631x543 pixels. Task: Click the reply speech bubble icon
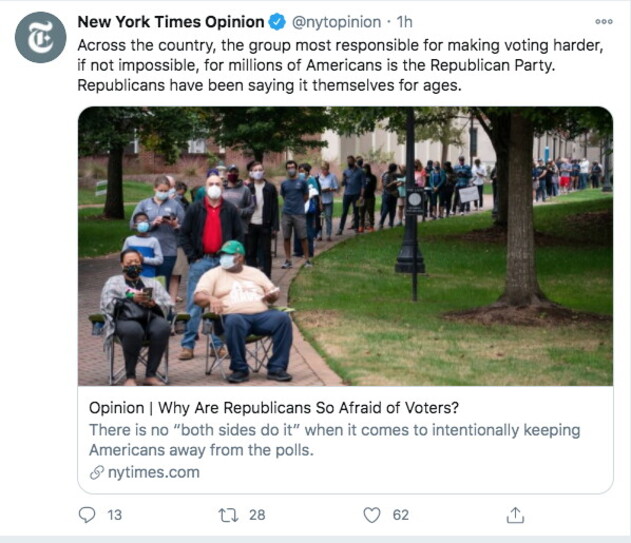point(87,515)
